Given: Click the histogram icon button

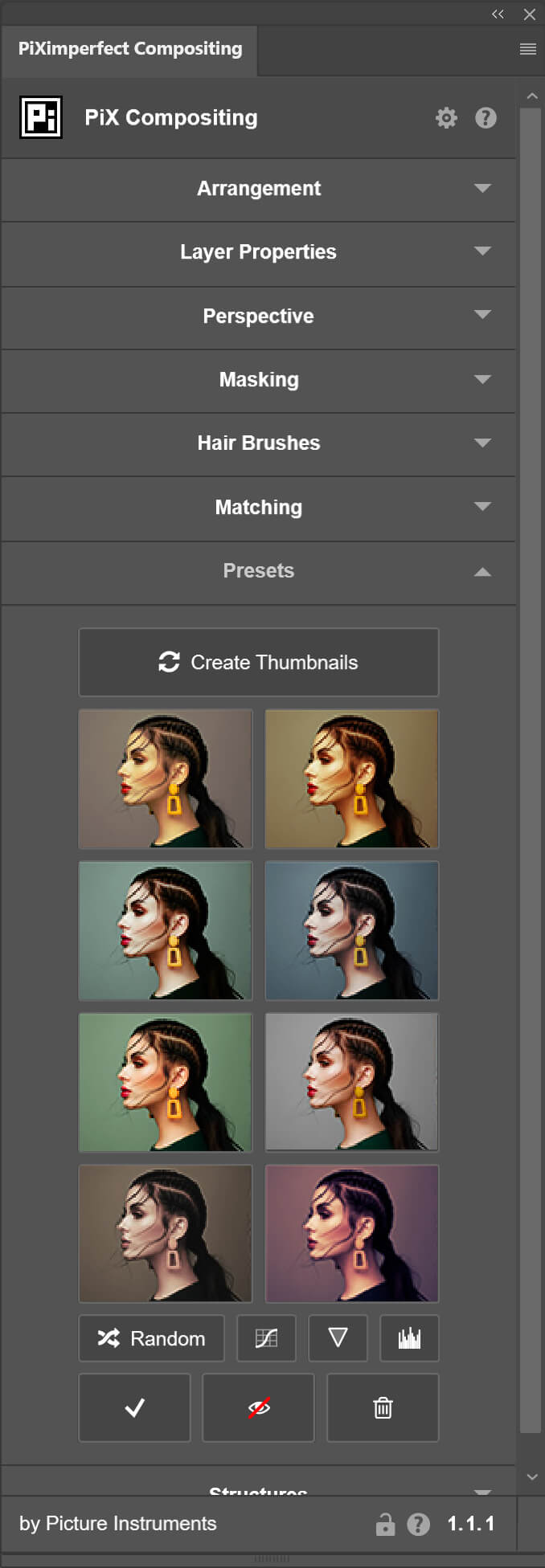Looking at the screenshot, I should [x=409, y=1337].
